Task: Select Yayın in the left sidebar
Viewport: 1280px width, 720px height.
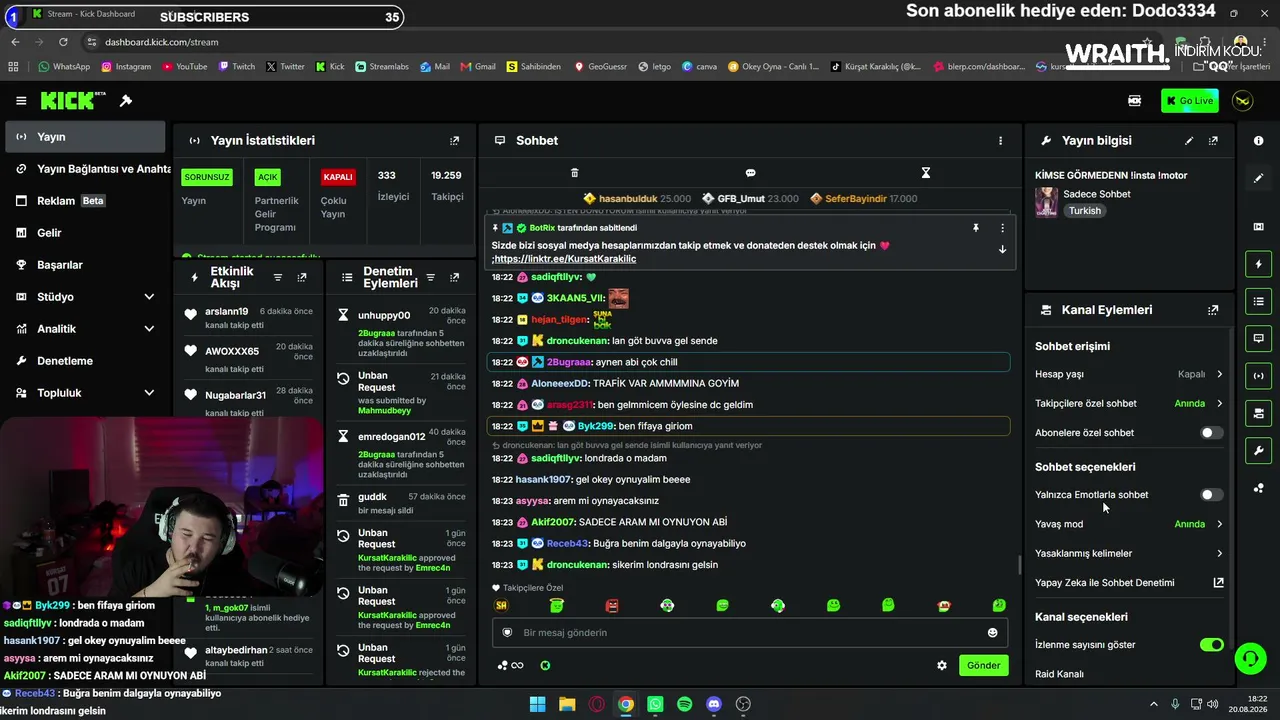Action: 85,137
